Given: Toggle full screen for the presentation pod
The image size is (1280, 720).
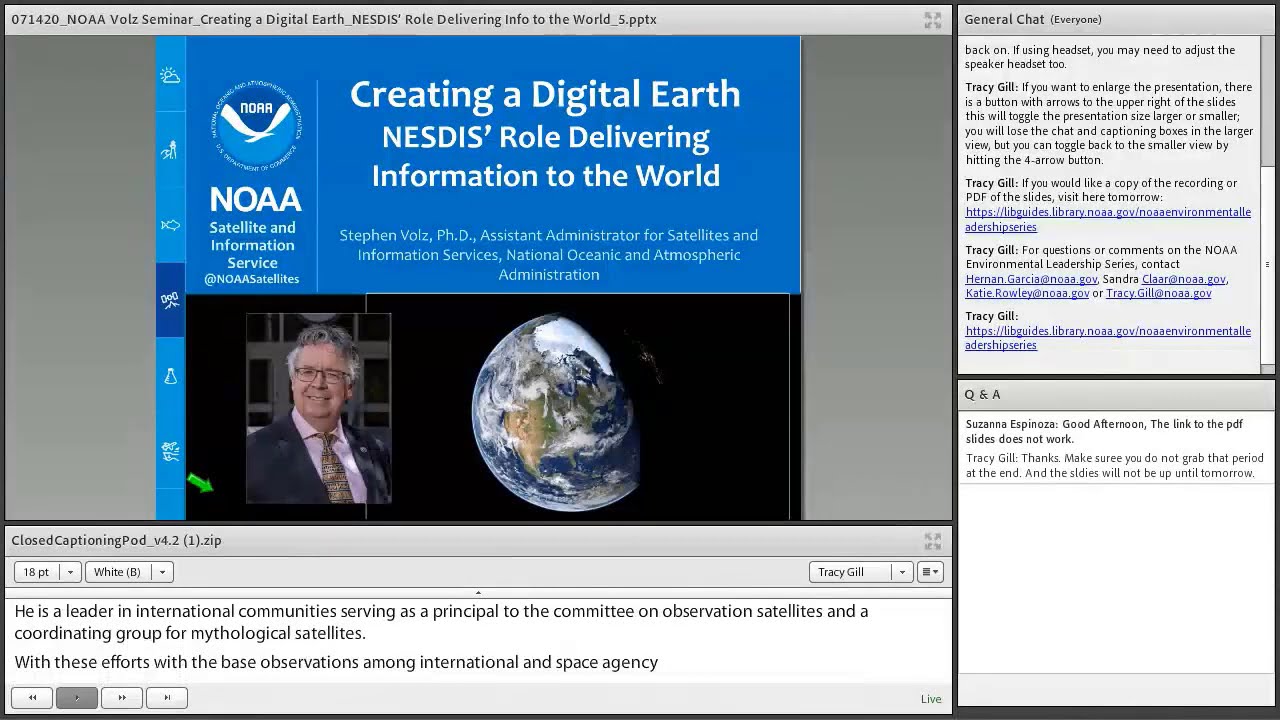Looking at the screenshot, I should [932, 20].
